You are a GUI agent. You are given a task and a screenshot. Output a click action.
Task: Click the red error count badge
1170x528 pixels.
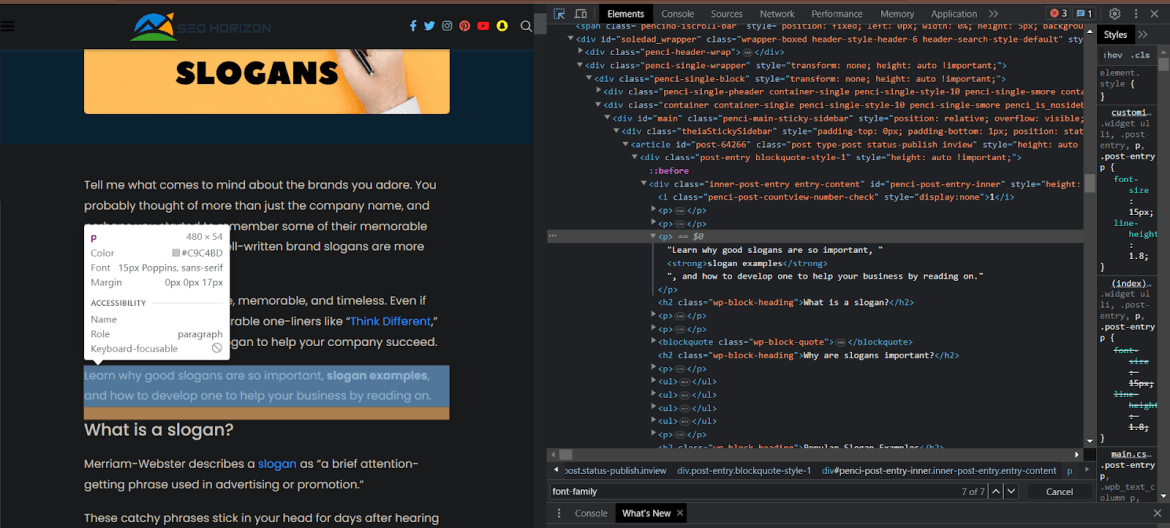(1058, 14)
